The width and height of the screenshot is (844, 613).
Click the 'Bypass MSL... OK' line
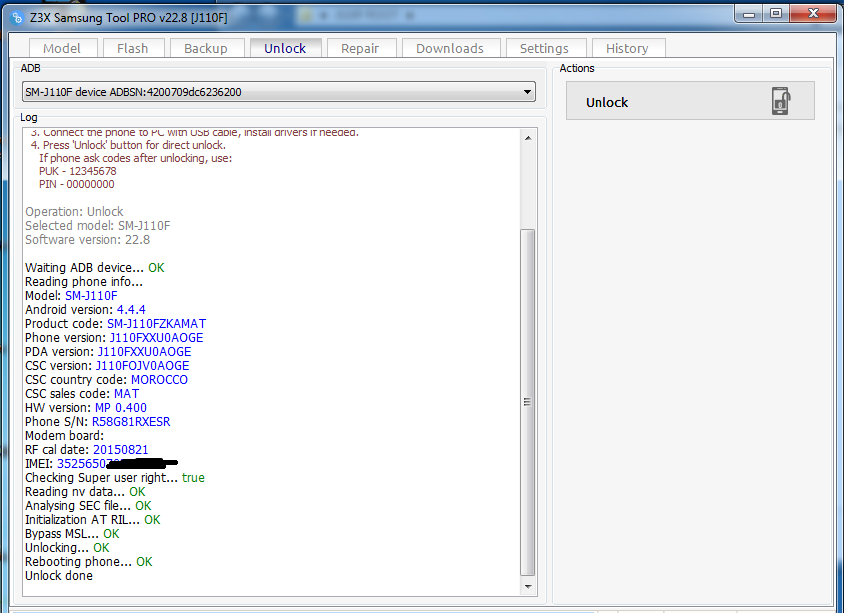coord(72,533)
